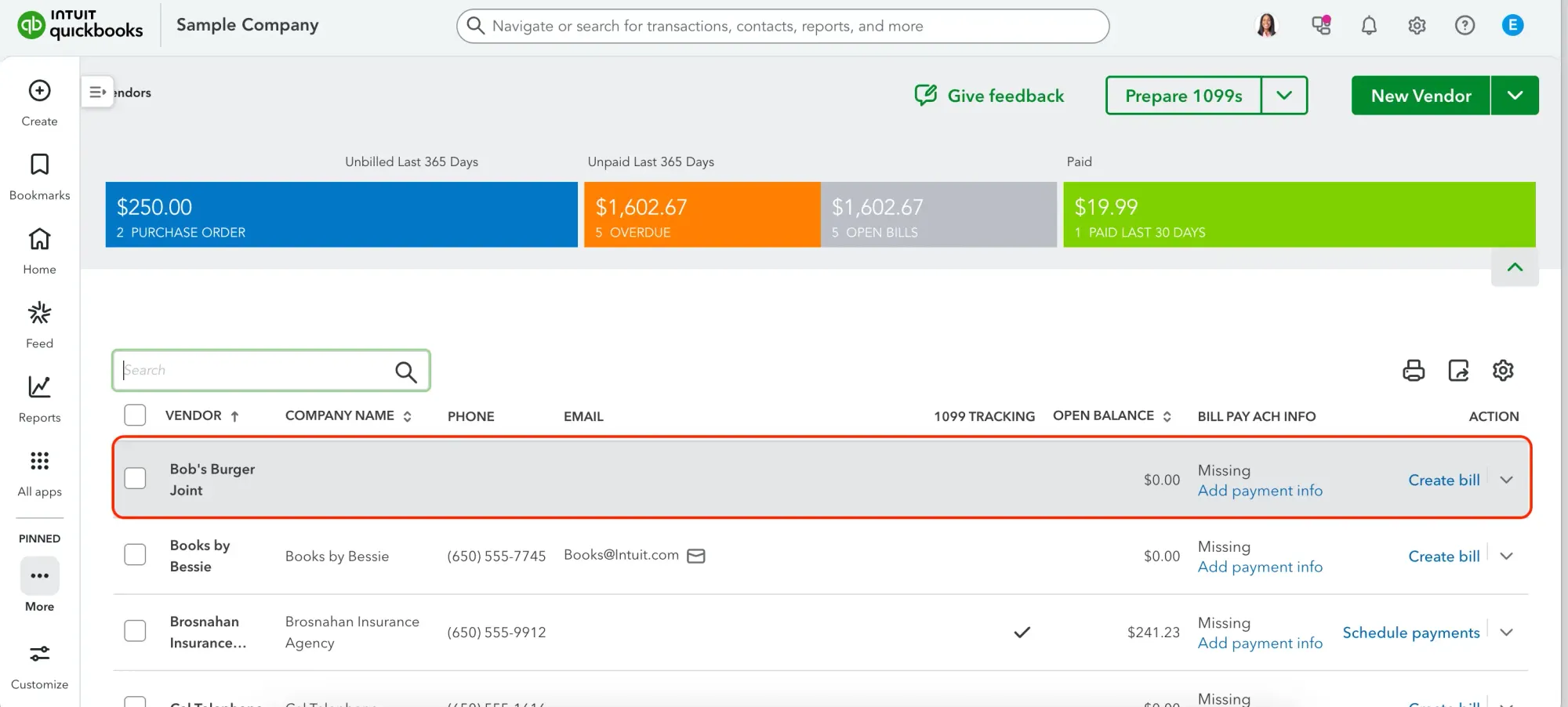Screen dimensions: 1568x707
Task: Open Bookmarks in the left sidebar
Action: click(x=39, y=165)
